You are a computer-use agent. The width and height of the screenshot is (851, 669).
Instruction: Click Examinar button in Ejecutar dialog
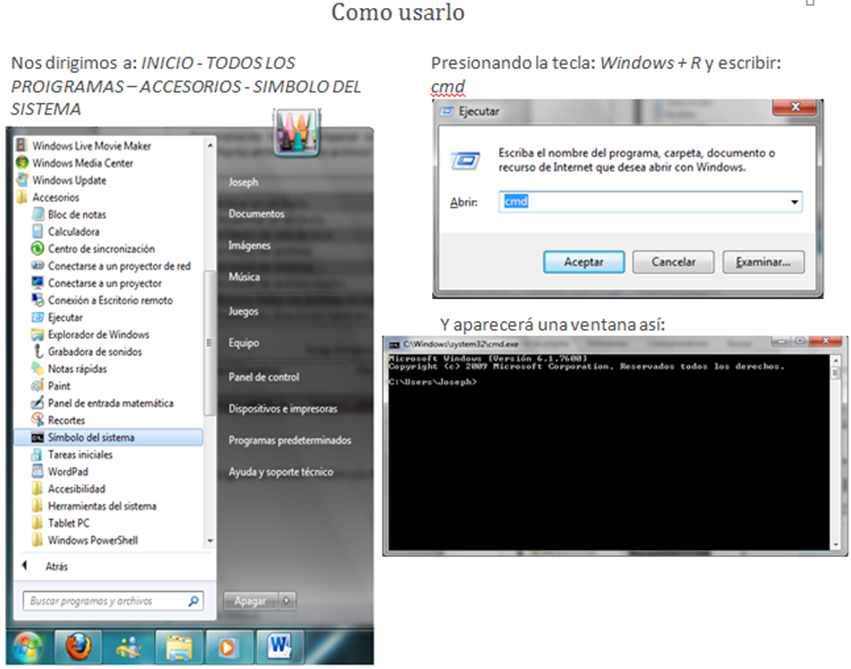tap(763, 262)
